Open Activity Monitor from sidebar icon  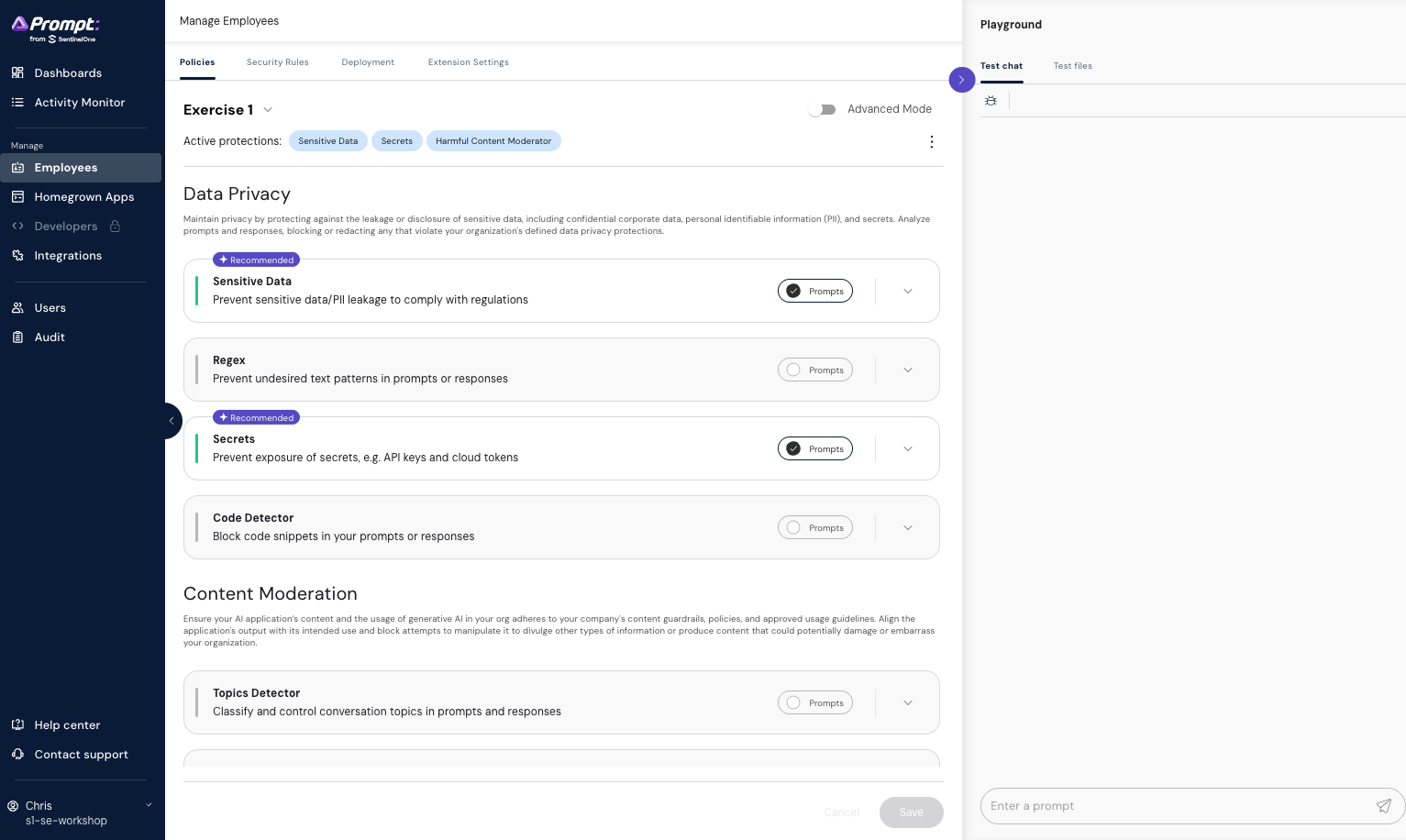pos(17,102)
